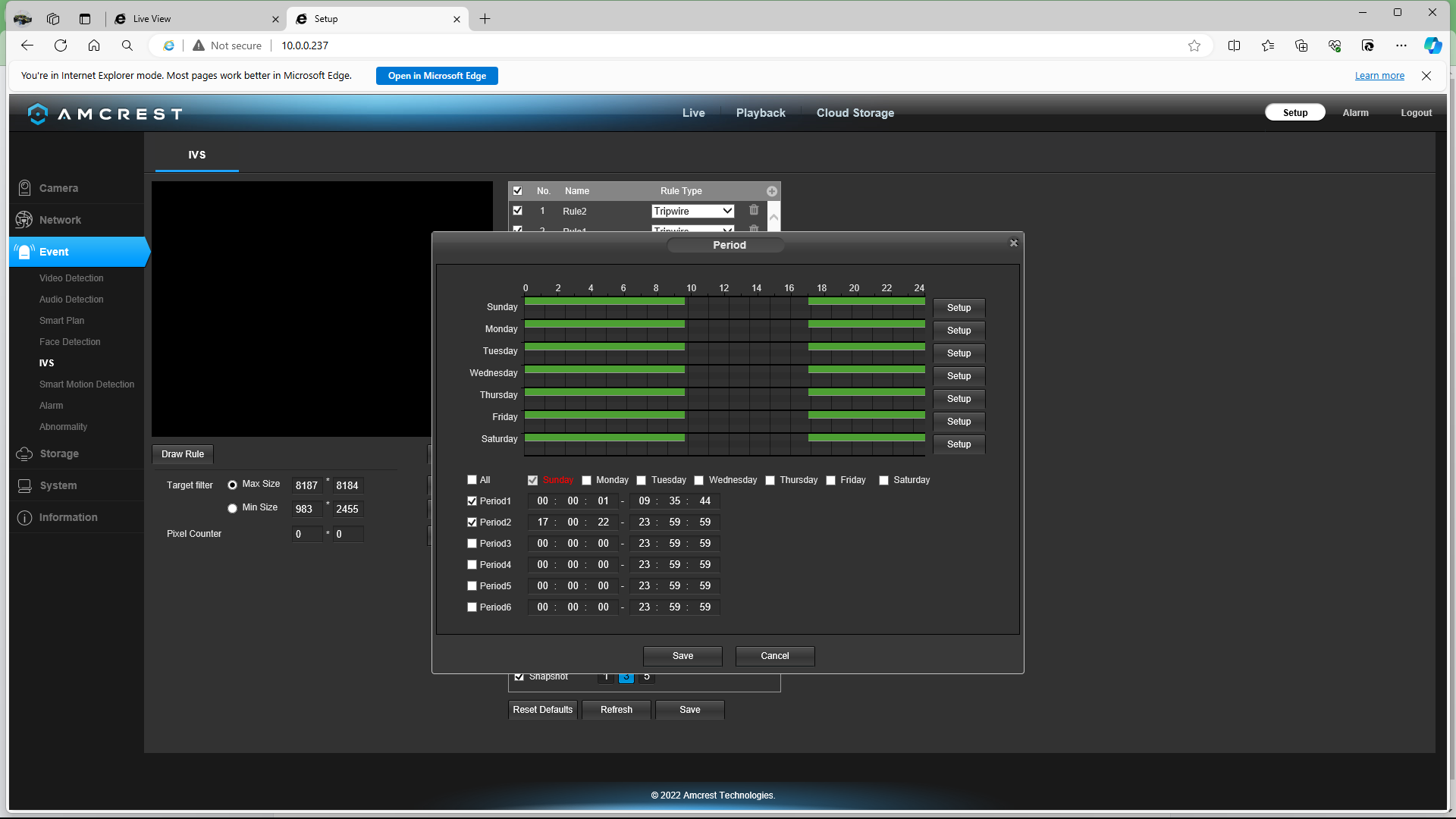This screenshot has width=1456, height=819.
Task: Open the browser favorites list icon
Action: click(x=1268, y=45)
